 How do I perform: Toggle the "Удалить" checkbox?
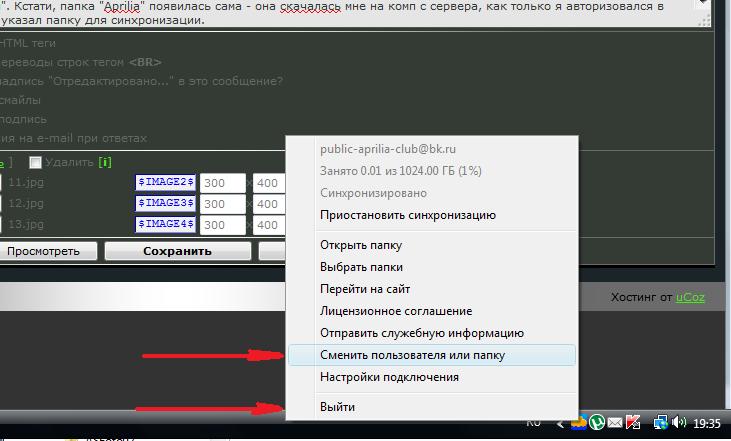(36, 163)
